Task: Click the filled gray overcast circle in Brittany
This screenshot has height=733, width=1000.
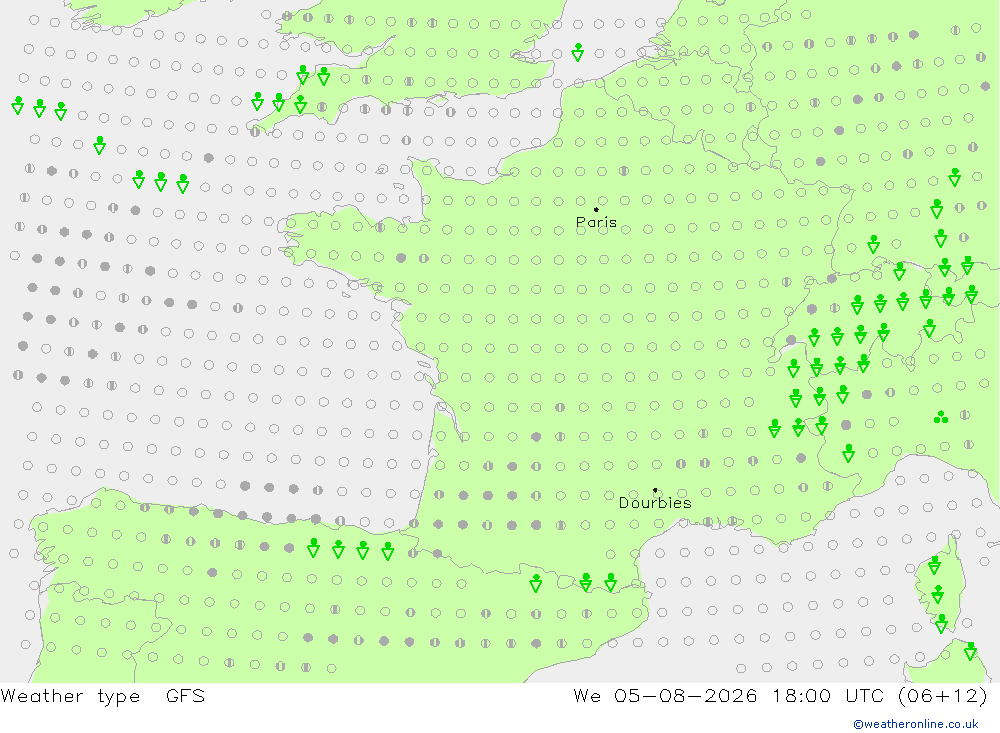Action: coord(401,258)
